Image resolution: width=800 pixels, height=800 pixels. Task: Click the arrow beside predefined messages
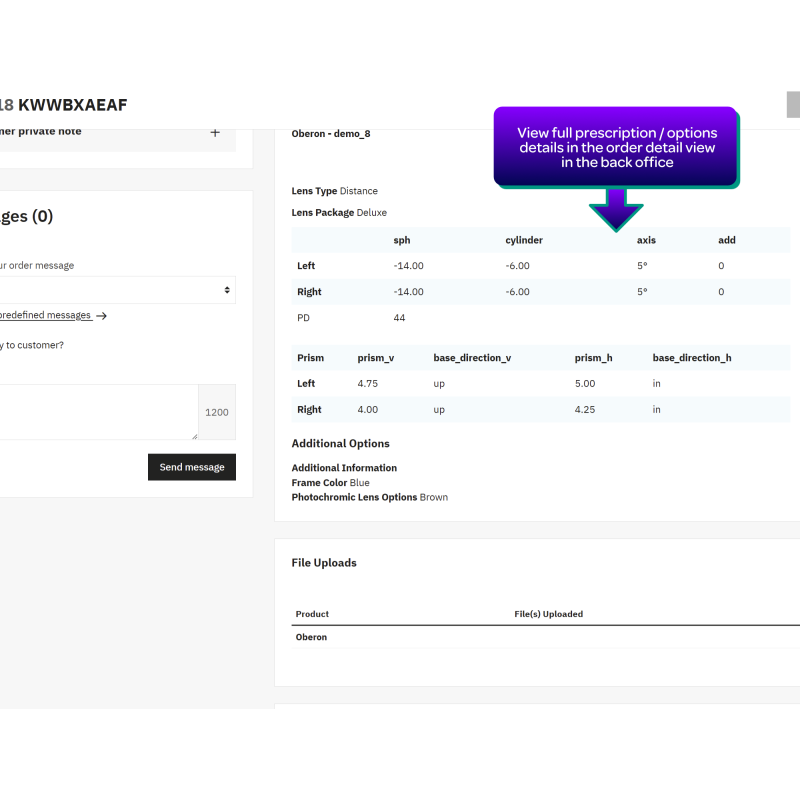pos(101,316)
